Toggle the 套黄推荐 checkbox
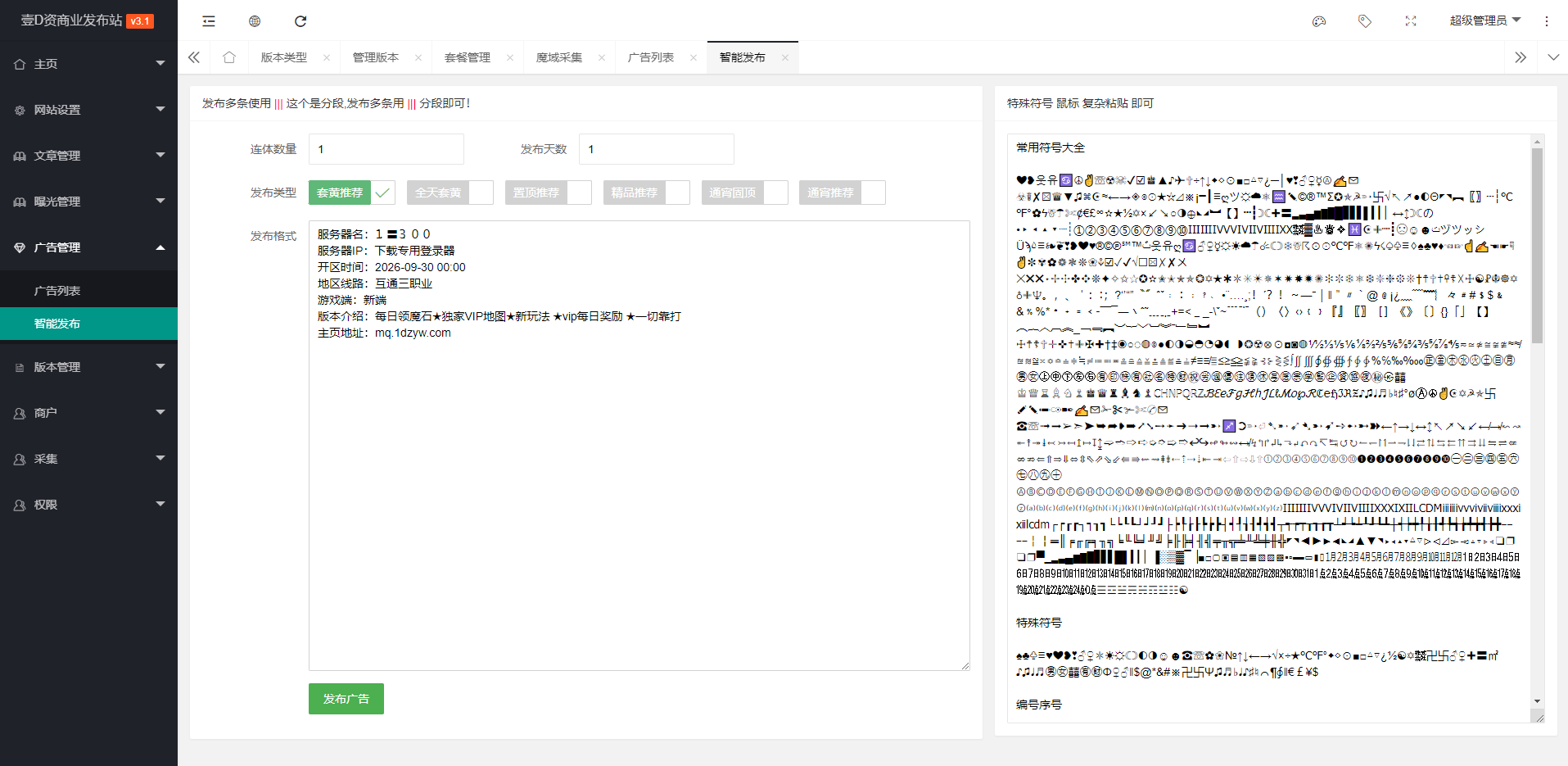This screenshot has width=1568, height=766. [x=352, y=193]
